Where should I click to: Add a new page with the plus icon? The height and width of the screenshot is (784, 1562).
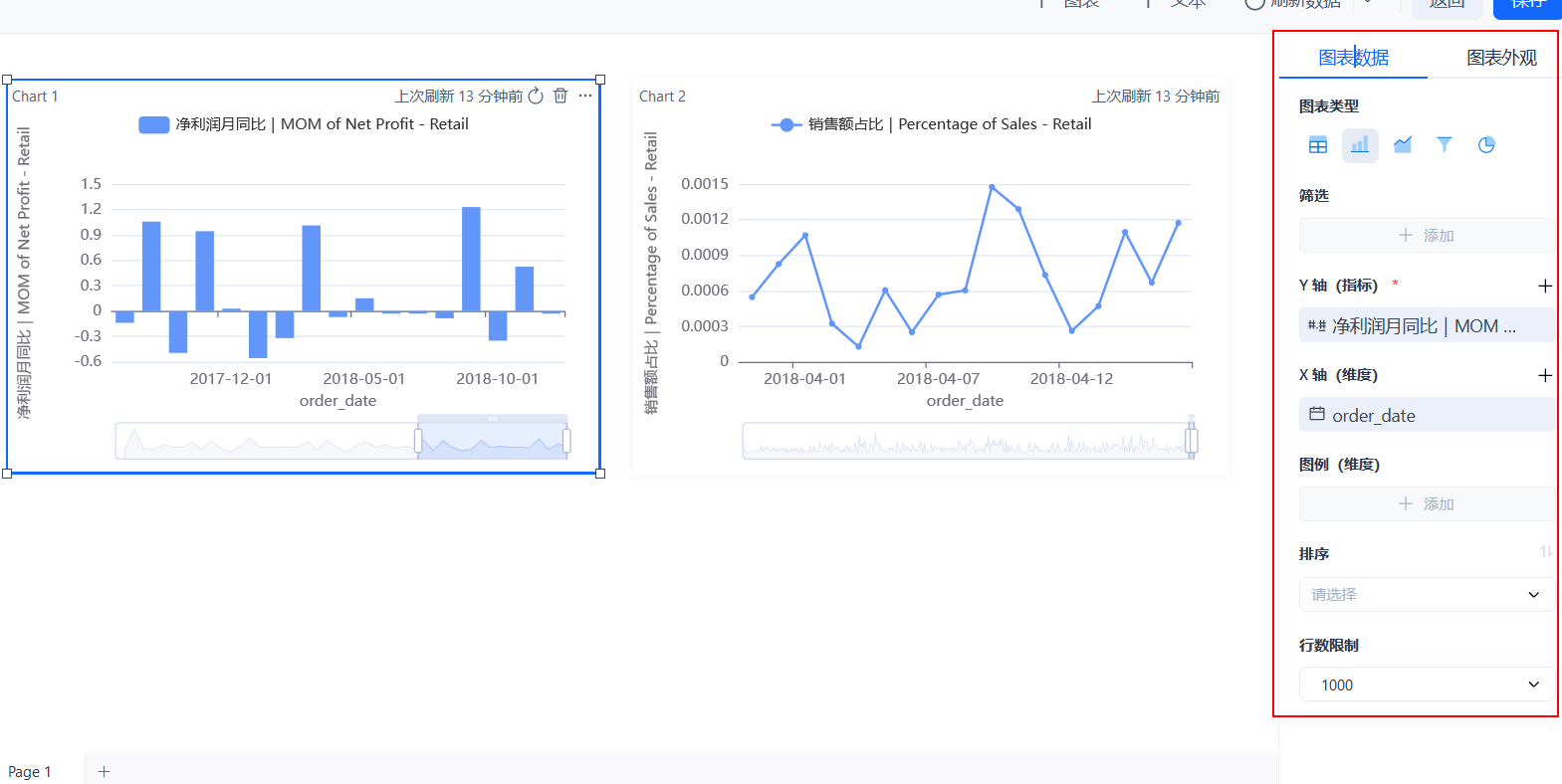coord(104,771)
